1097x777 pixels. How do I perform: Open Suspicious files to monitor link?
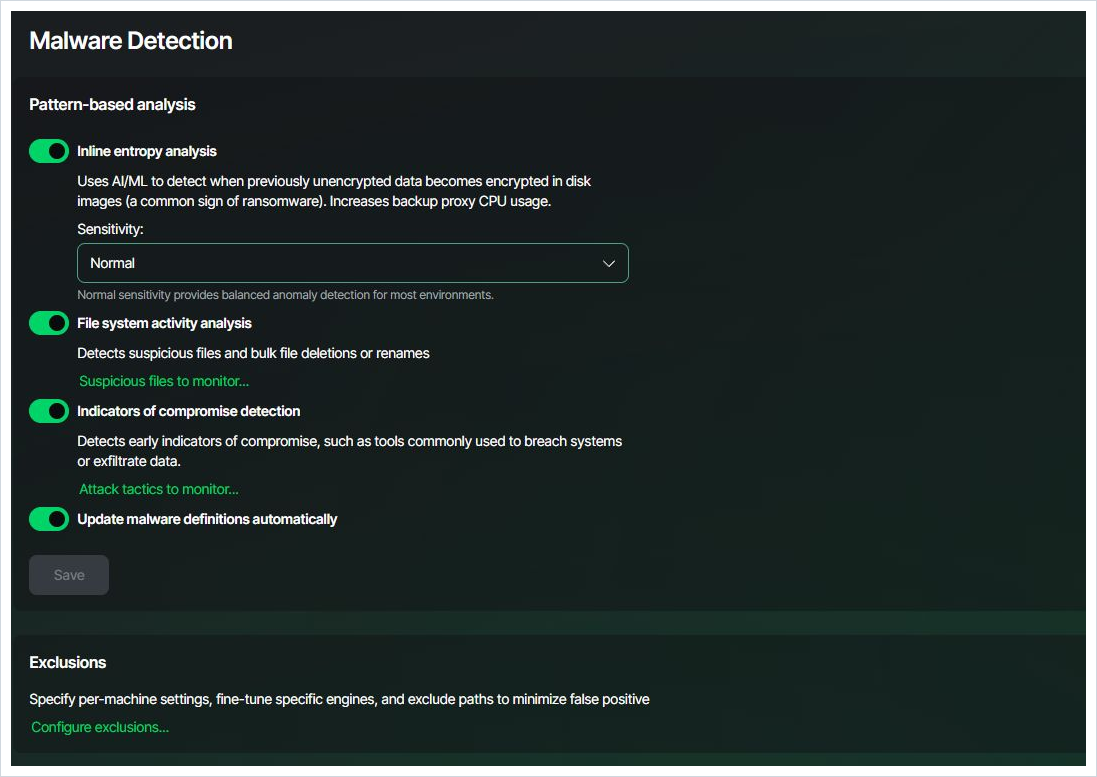[x=164, y=381]
